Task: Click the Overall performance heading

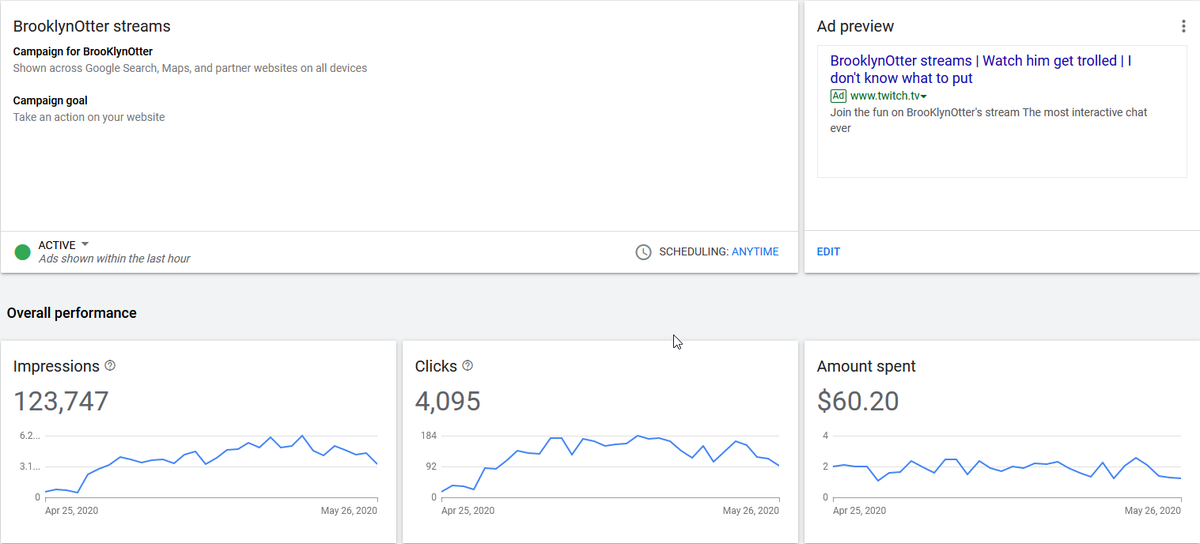Action: point(71,313)
